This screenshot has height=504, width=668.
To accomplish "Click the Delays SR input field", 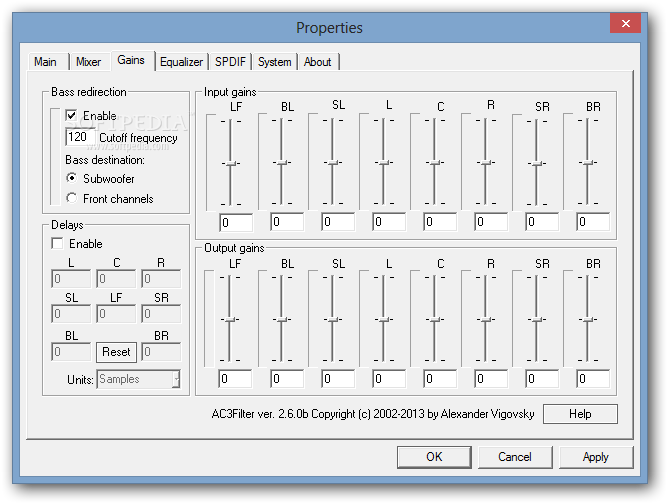I will click(x=161, y=314).
